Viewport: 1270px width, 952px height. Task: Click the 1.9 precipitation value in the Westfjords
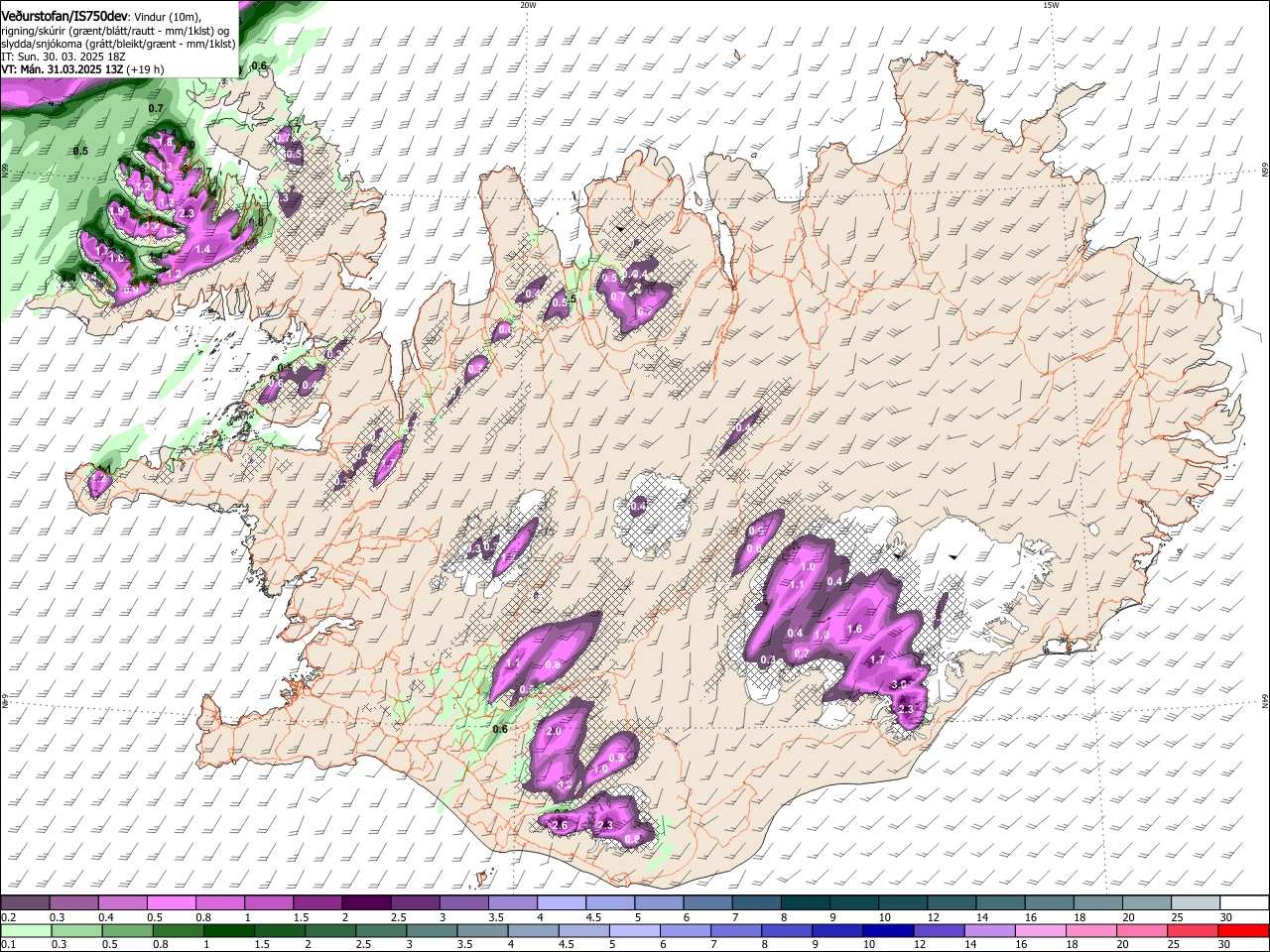[x=116, y=211]
